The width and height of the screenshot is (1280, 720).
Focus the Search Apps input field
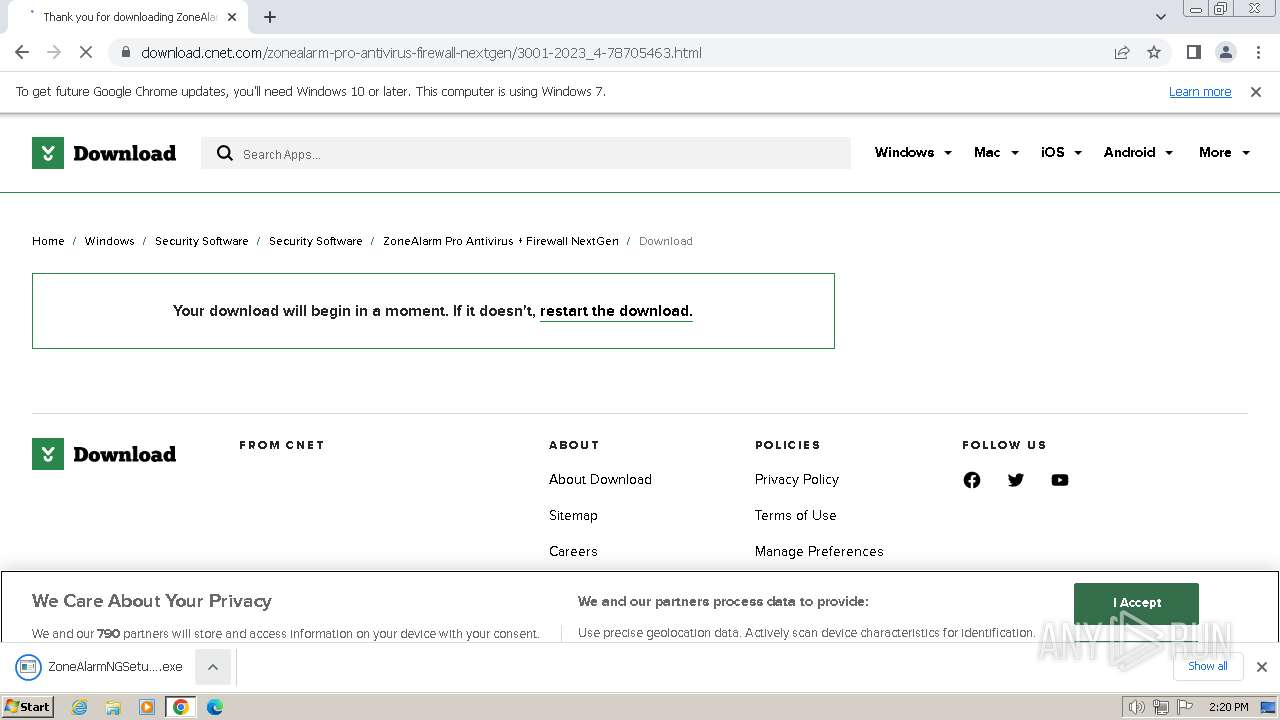[526, 153]
